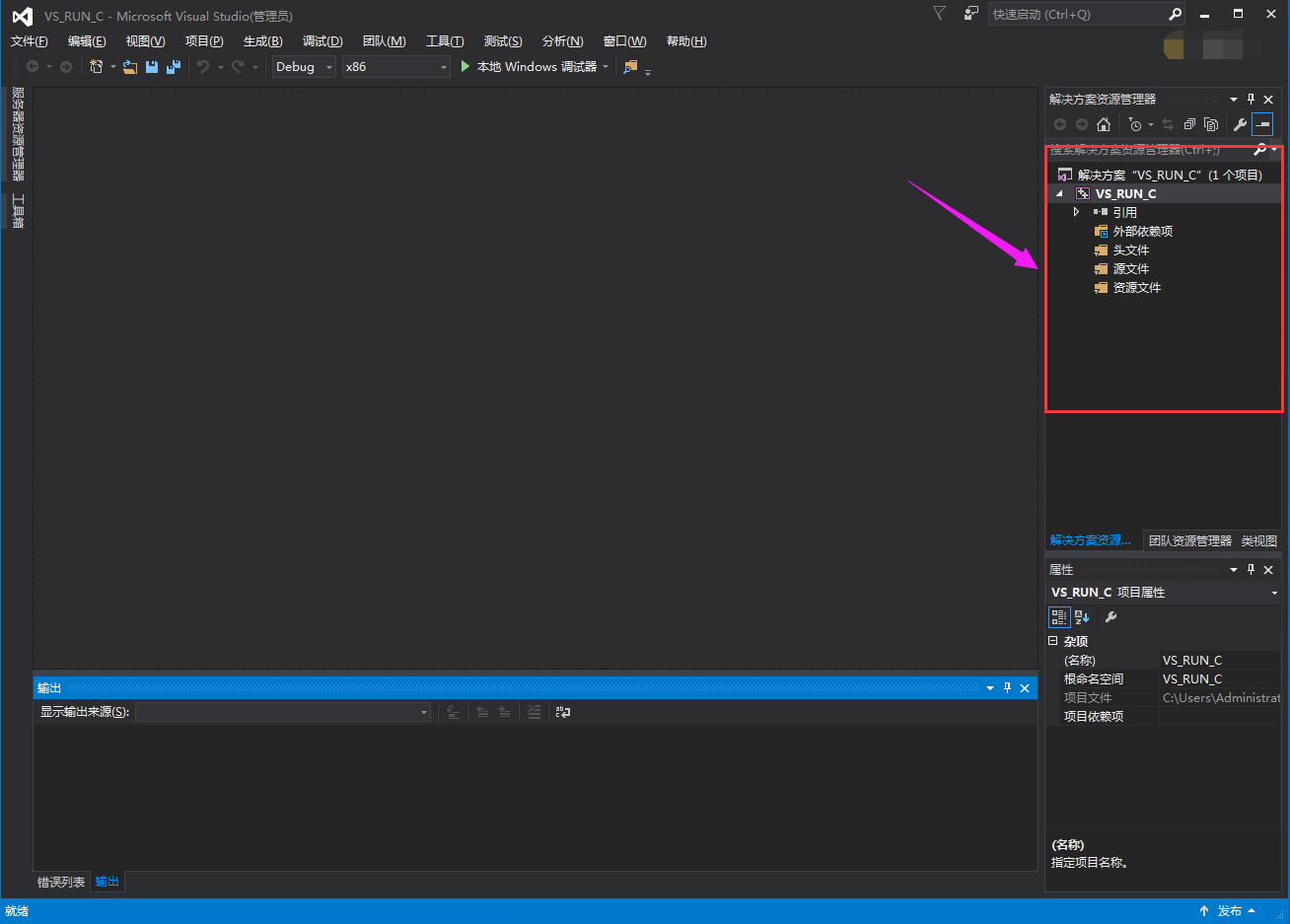Click the Clear All icon in Output toolbar
Image resolution: width=1290 pixels, height=924 pixels.
[534, 712]
